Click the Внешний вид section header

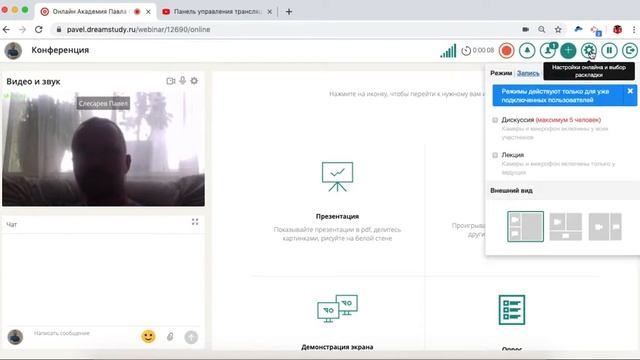click(511, 191)
